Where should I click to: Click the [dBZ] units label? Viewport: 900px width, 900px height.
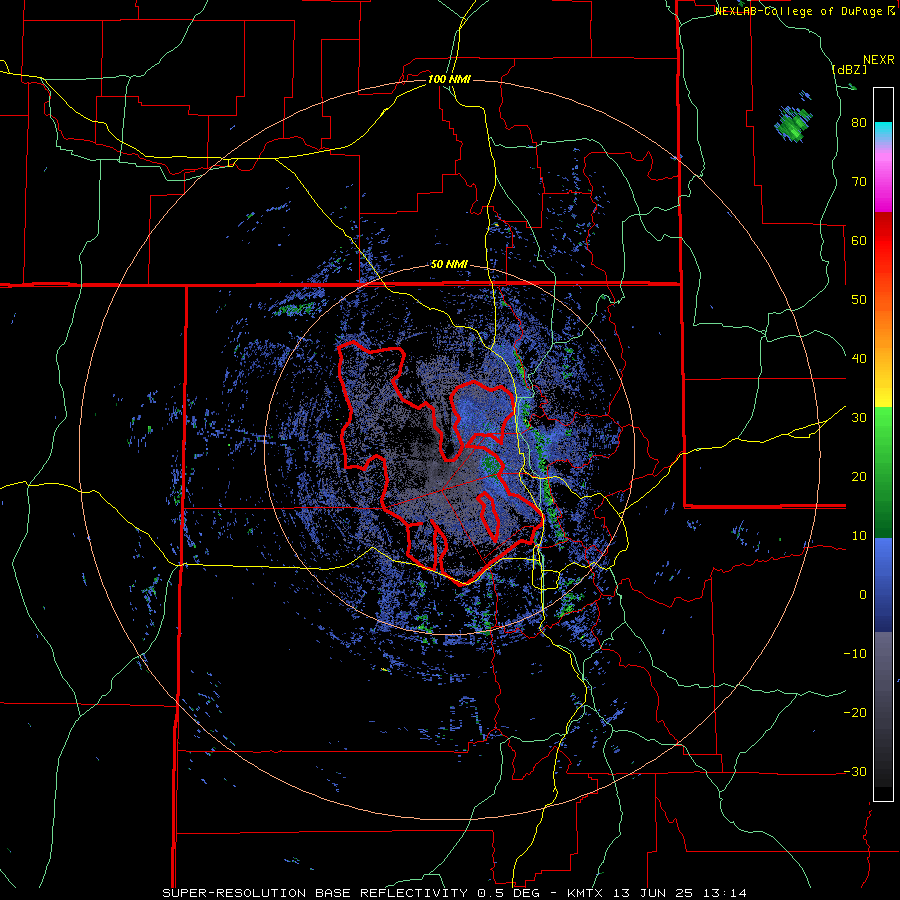[850, 69]
